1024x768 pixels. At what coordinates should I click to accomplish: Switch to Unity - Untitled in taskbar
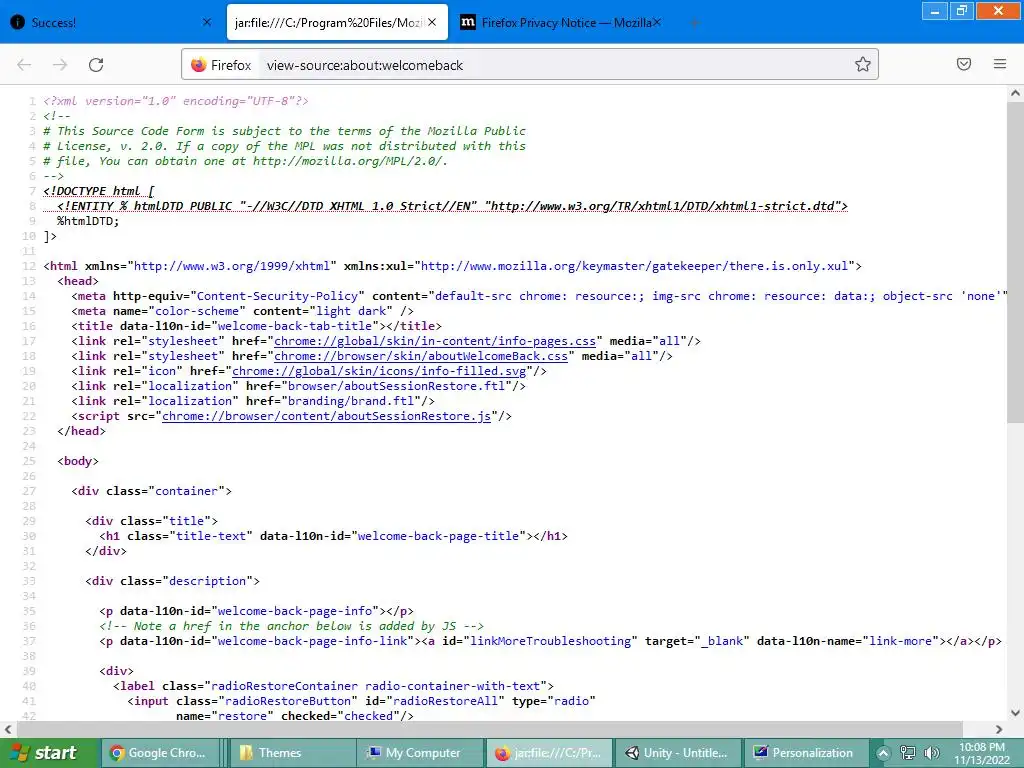tap(677, 753)
